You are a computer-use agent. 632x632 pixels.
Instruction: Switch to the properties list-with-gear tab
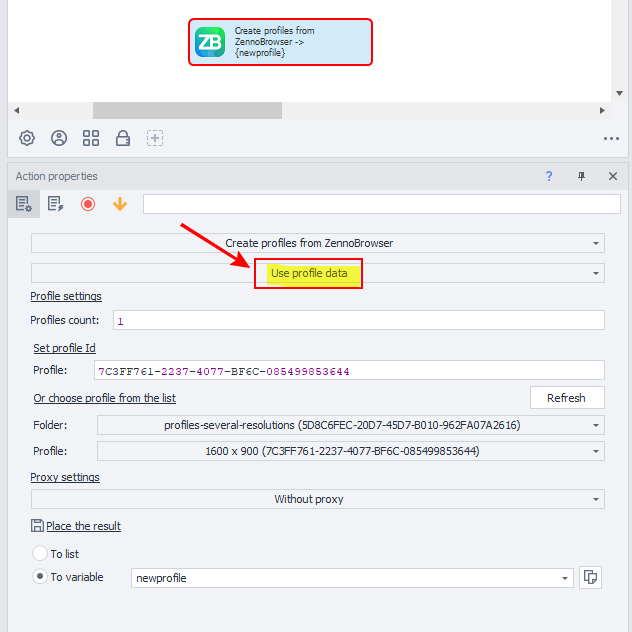pyautogui.click(x=24, y=204)
